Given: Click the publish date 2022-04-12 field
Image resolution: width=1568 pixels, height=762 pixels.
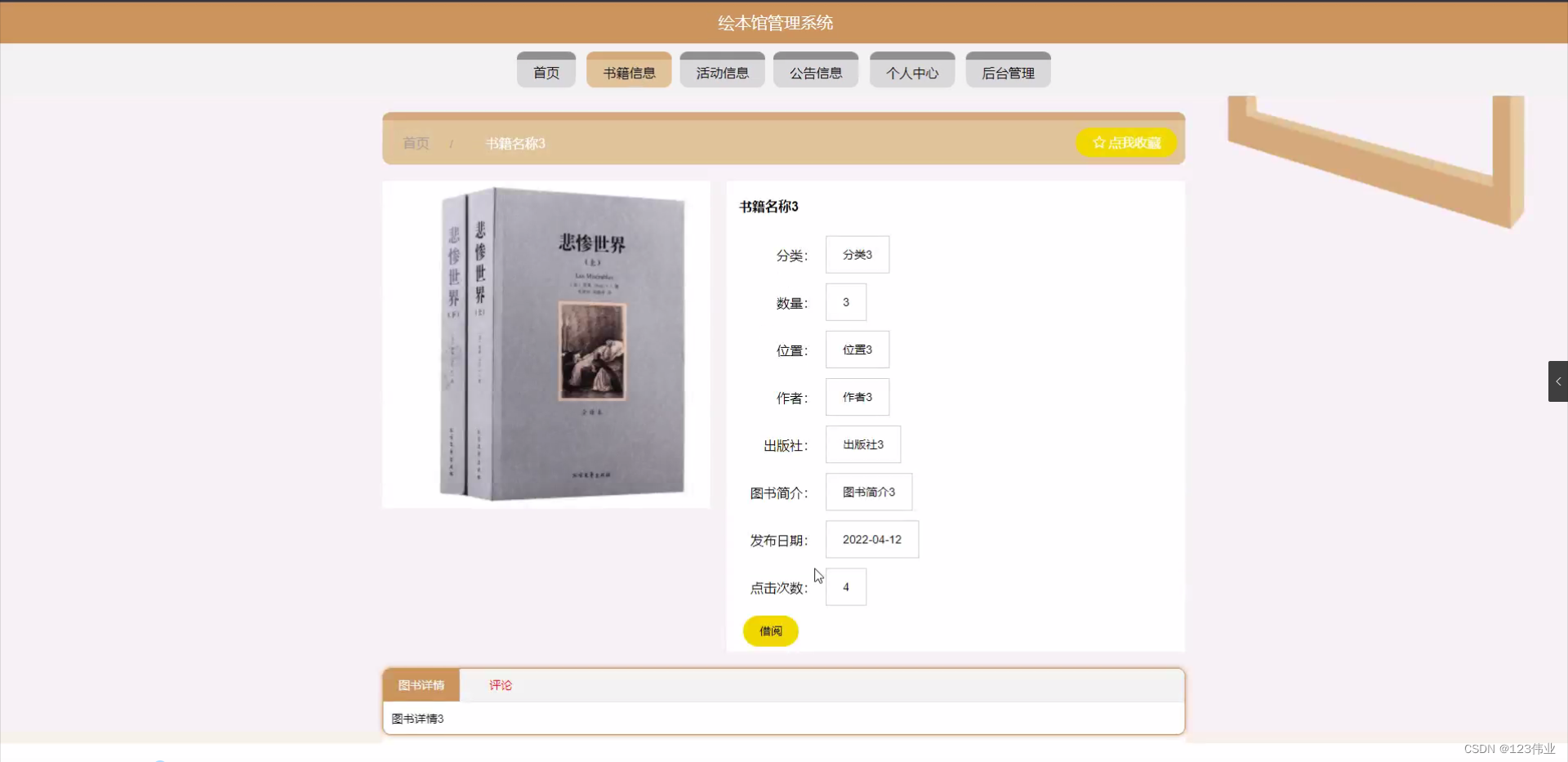Looking at the screenshot, I should coord(871,539).
